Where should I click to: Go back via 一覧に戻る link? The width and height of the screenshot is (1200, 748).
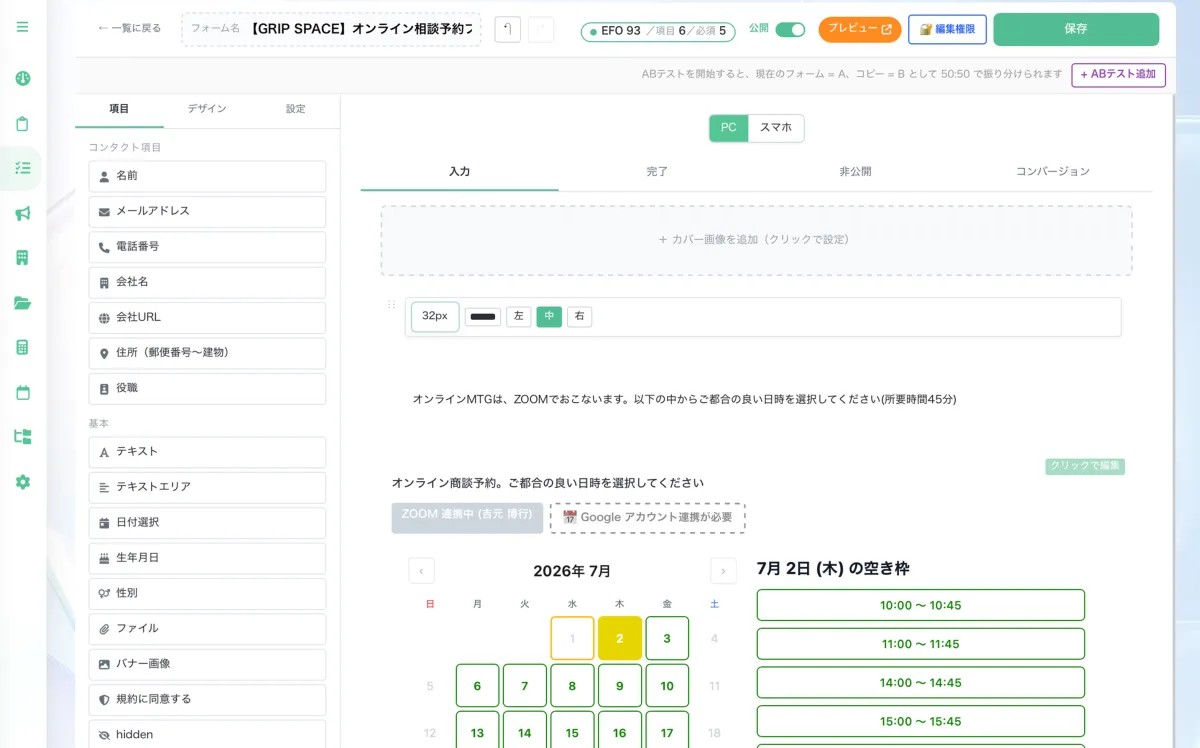click(129, 29)
